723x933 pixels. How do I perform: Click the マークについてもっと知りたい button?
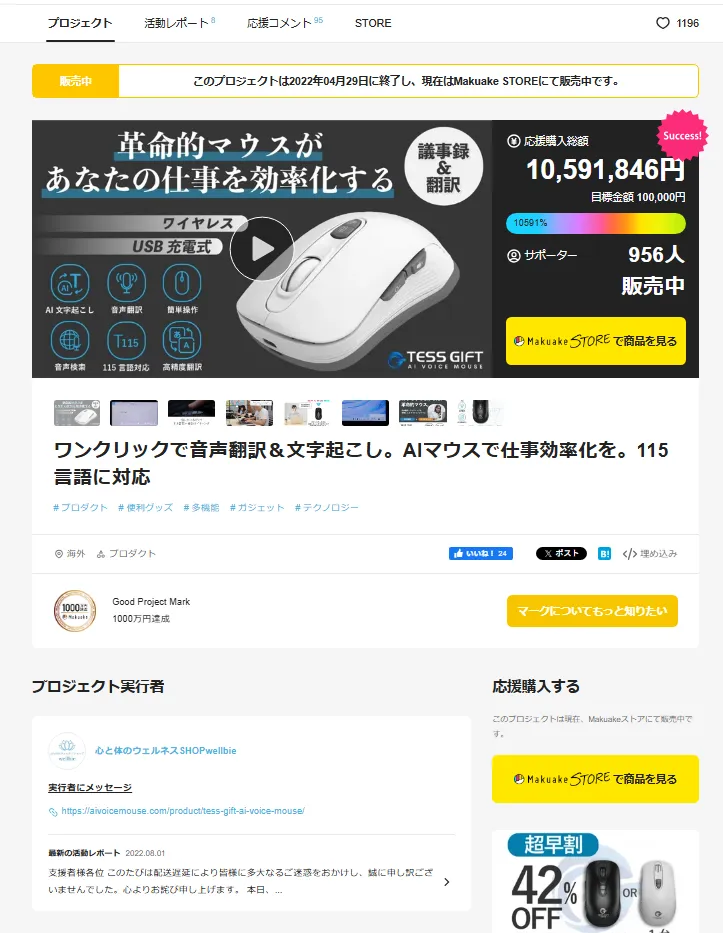(592, 610)
